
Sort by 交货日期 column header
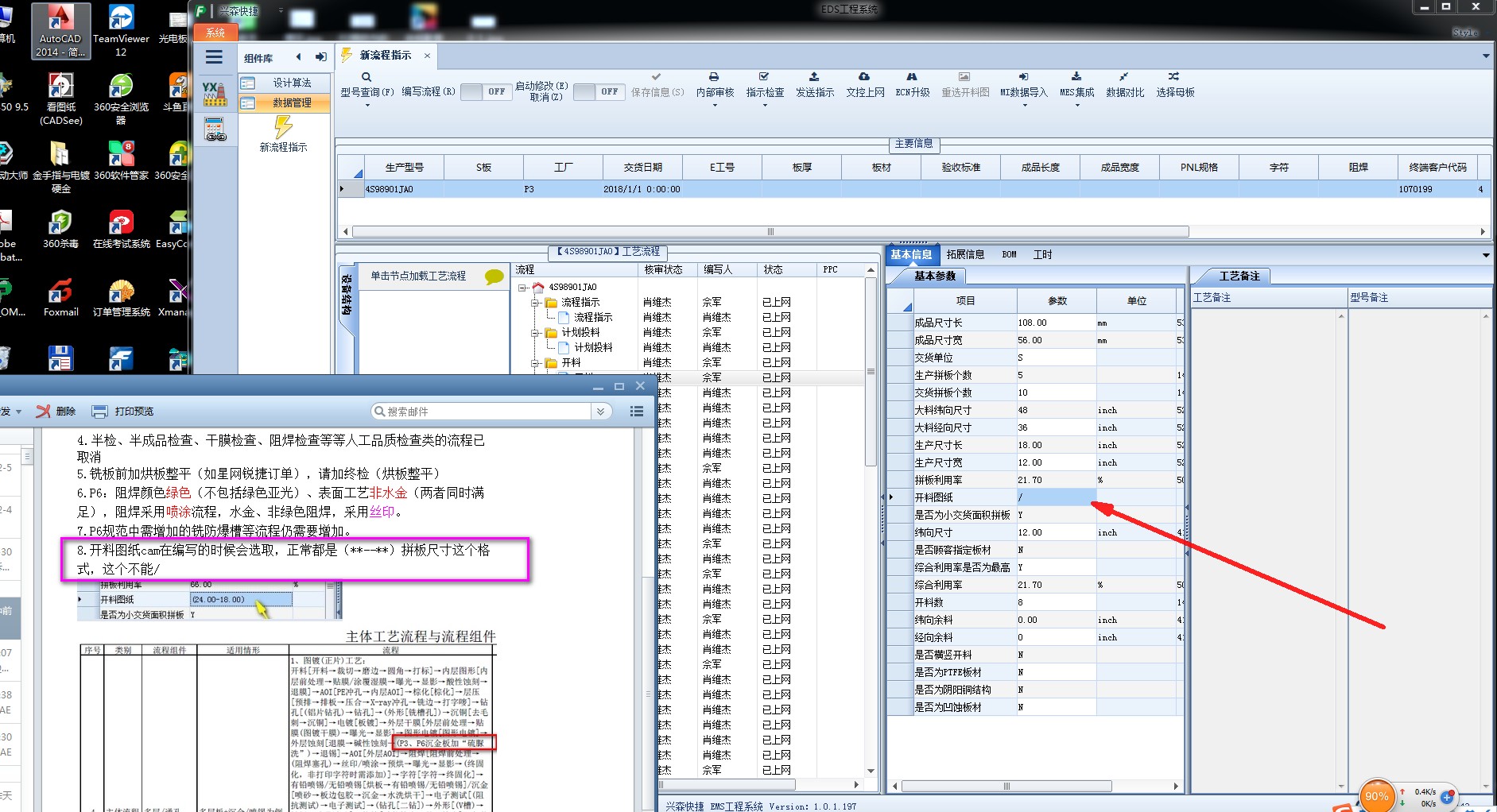pos(642,168)
